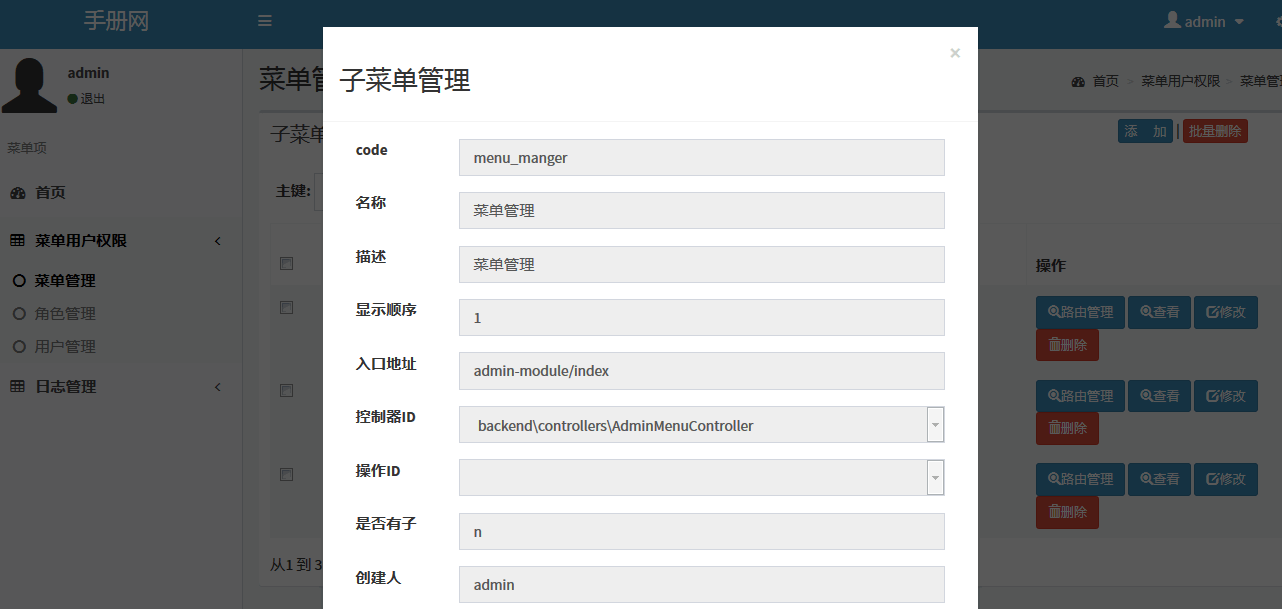
Task: Click the 批量删除 button
Action: click(x=1214, y=131)
